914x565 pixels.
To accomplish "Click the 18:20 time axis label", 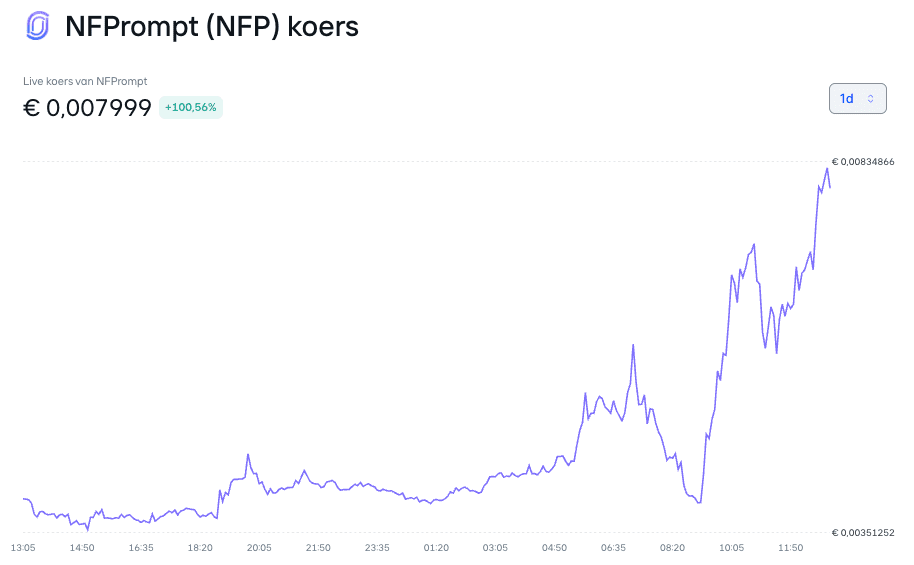I will tap(200, 548).
